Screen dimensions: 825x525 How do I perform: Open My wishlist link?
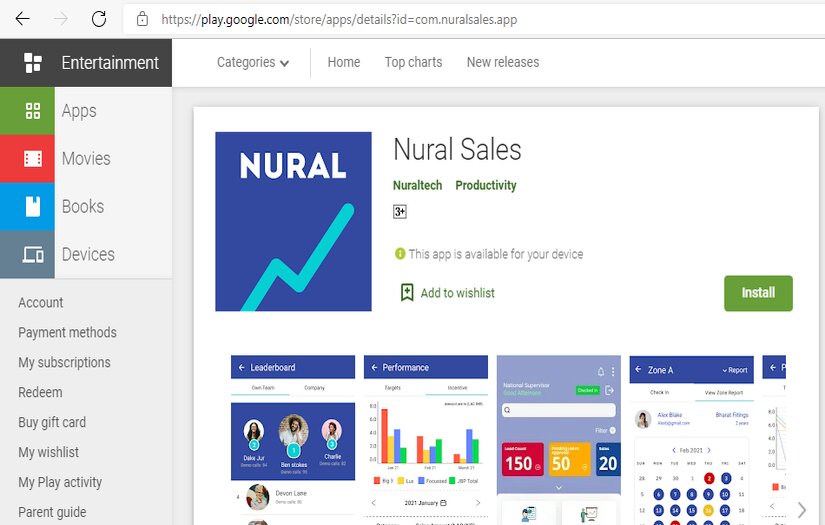pyautogui.click(x=48, y=452)
